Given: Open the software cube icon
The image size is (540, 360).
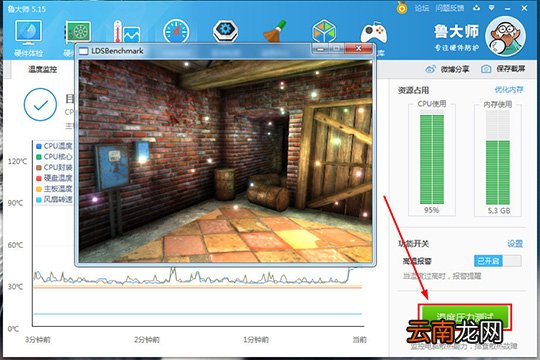Looking at the screenshot, I should click(324, 31).
